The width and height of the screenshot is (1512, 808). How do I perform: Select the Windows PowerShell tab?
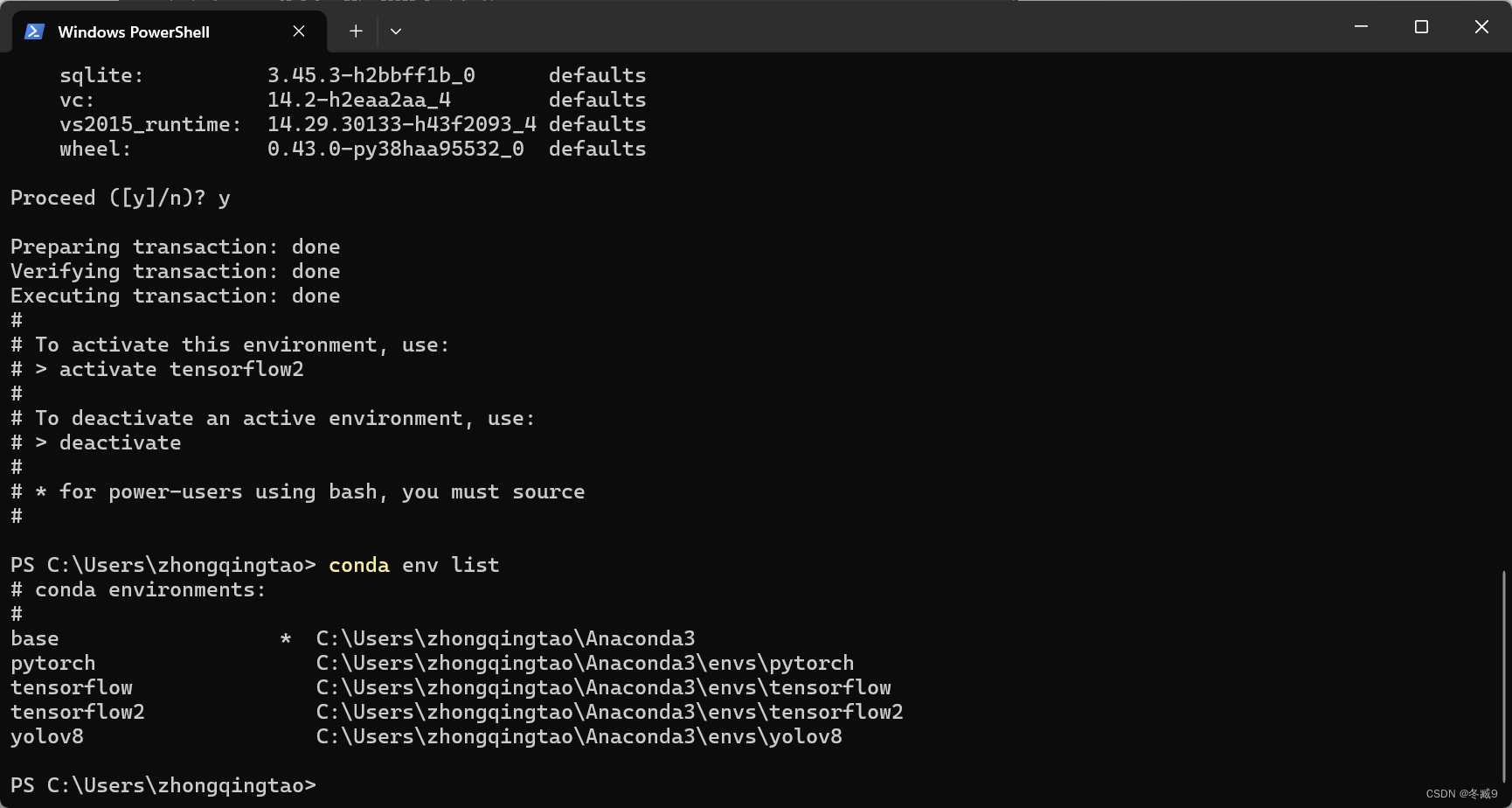click(x=133, y=31)
